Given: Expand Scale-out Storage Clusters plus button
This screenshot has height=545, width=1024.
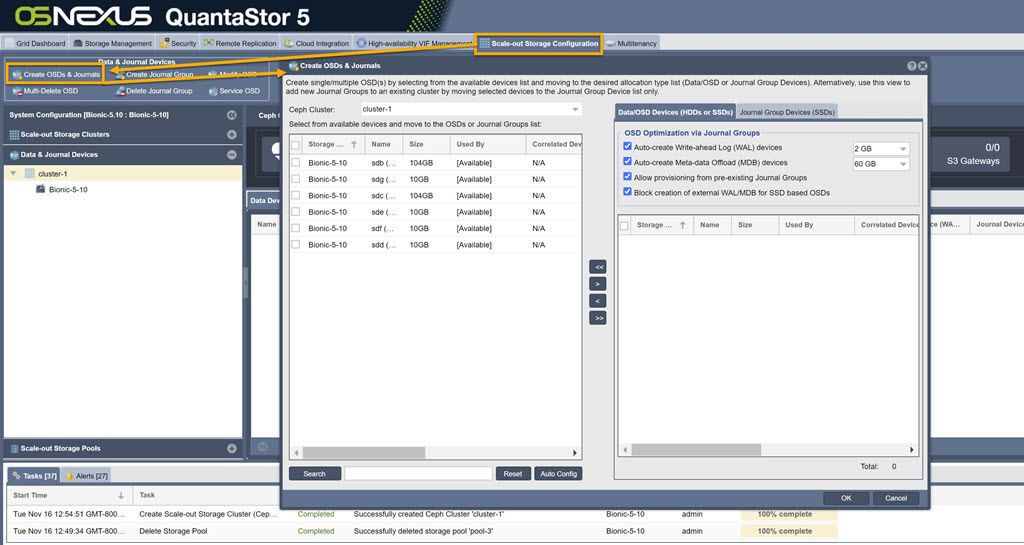Looking at the screenshot, I should click(232, 134).
